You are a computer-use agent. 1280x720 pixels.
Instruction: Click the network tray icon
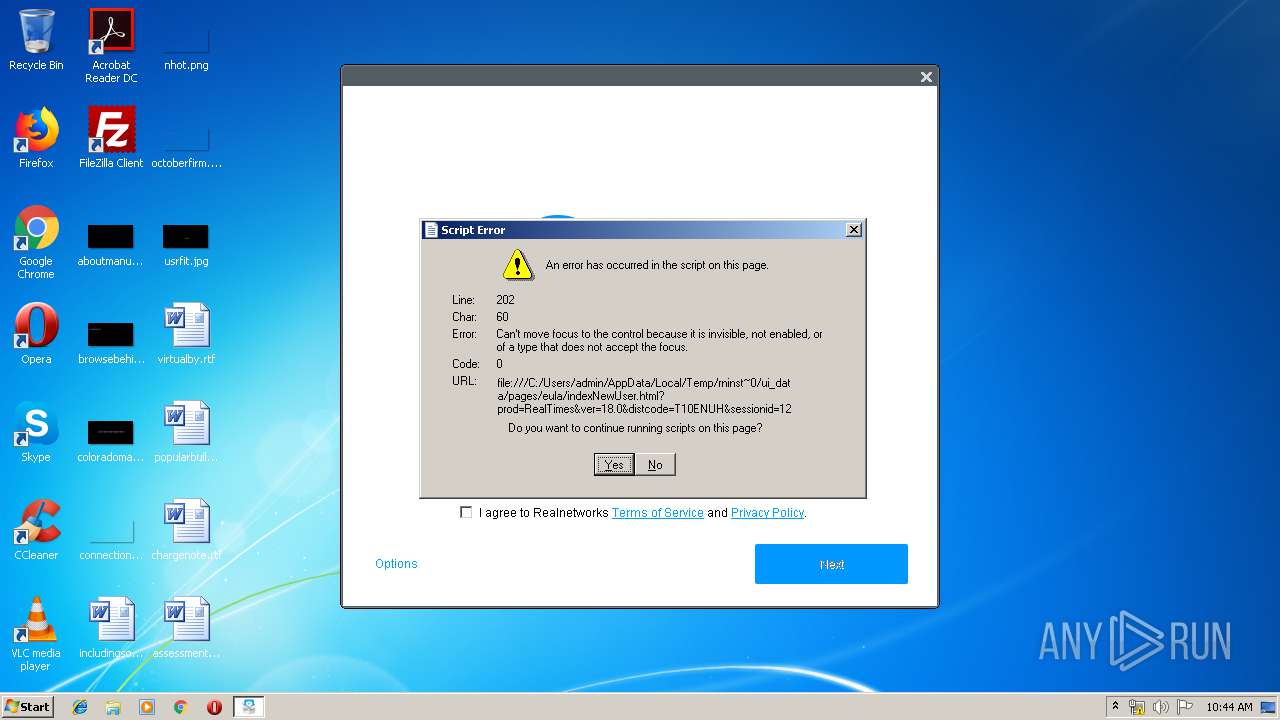(x=1137, y=707)
